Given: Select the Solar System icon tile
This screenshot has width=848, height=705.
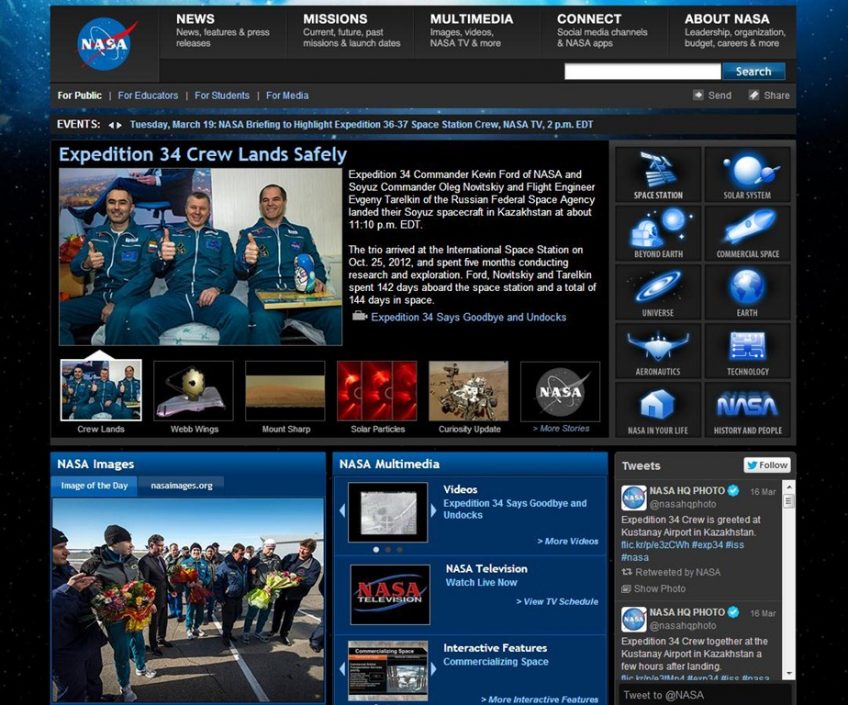Looking at the screenshot, I should 746,174.
